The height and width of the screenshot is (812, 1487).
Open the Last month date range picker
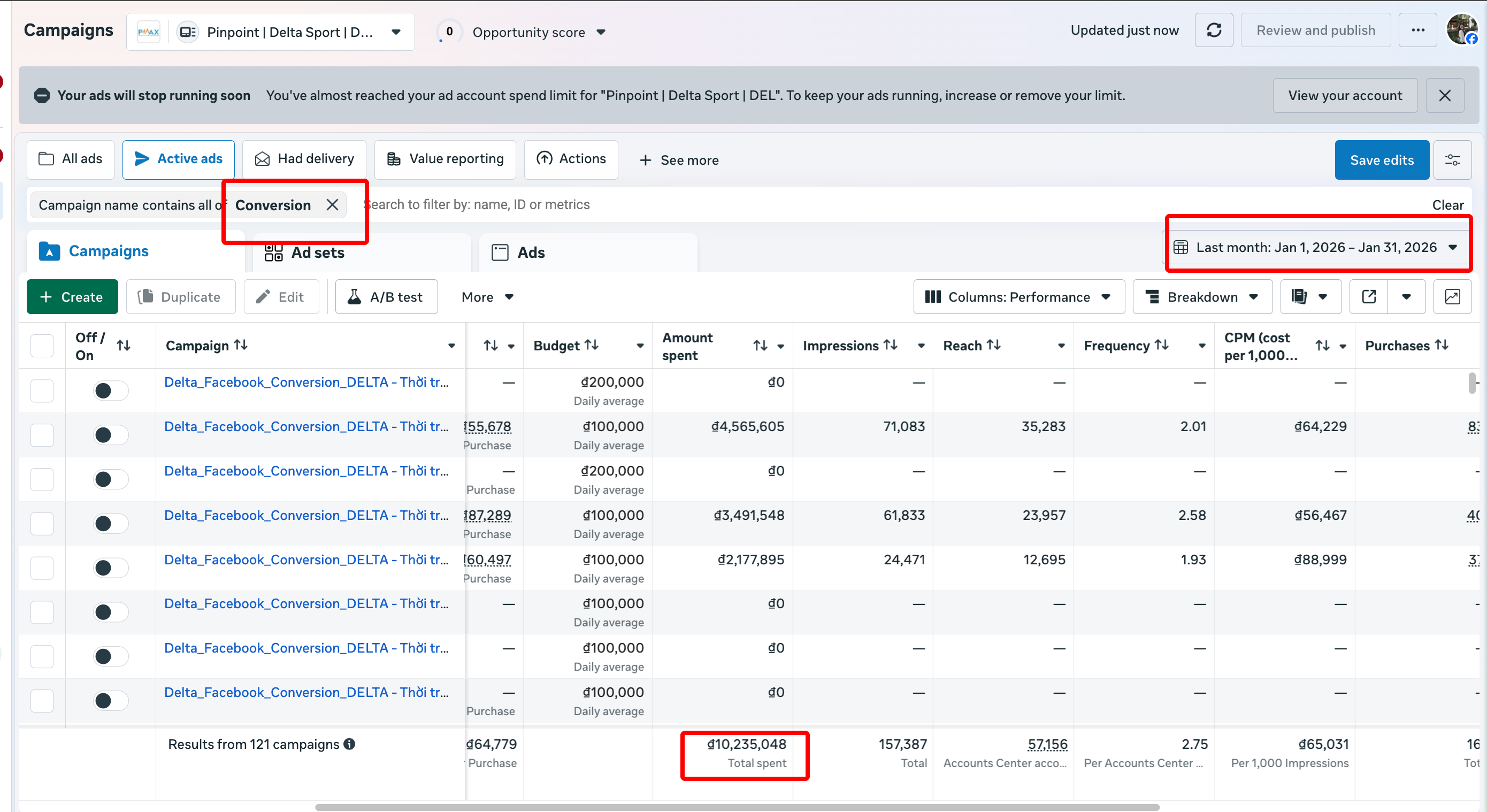[1317, 248]
